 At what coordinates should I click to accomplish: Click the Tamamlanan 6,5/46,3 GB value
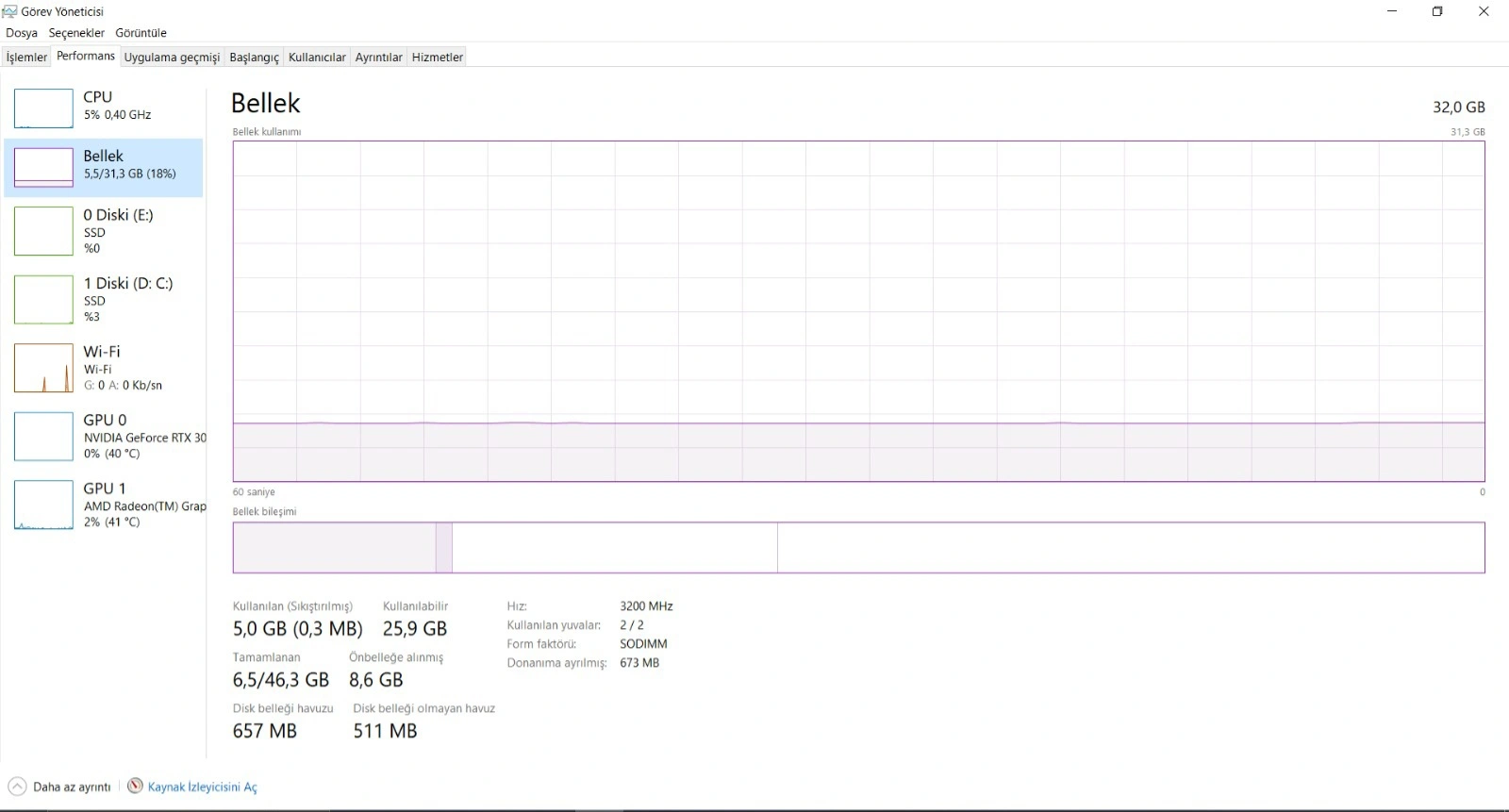click(281, 680)
